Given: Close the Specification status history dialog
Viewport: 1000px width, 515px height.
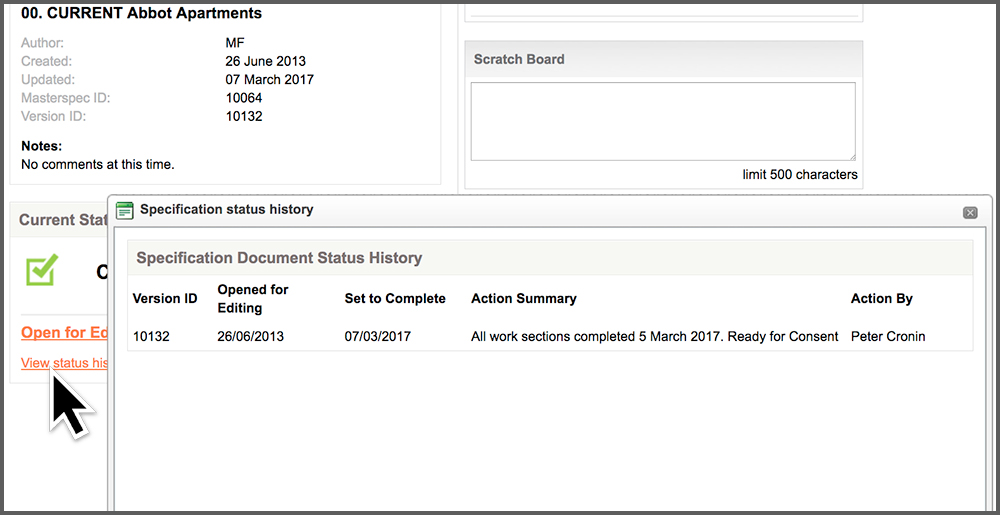Looking at the screenshot, I should pyautogui.click(x=969, y=212).
